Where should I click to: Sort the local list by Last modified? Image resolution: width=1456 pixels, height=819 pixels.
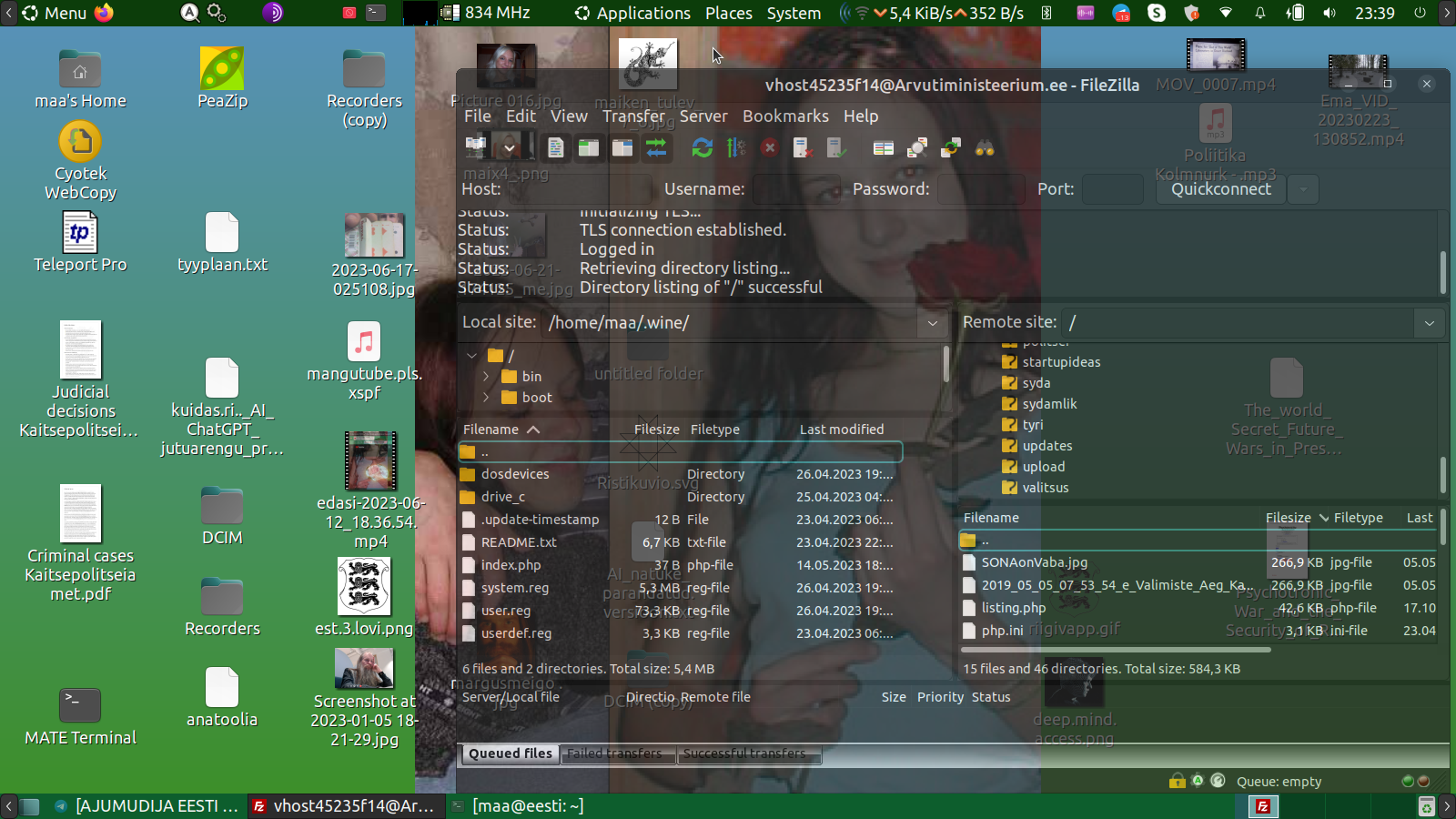[x=842, y=430]
